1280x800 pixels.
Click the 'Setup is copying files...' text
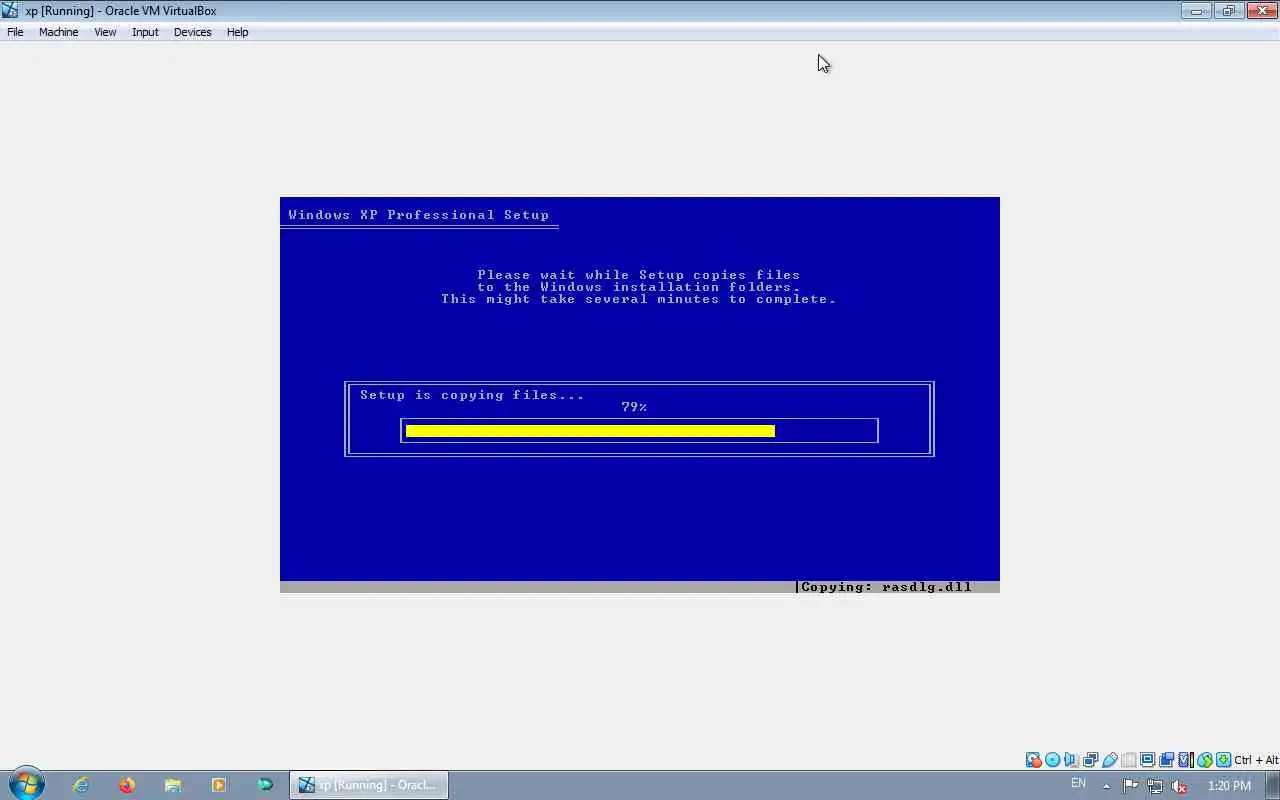pyautogui.click(x=472, y=395)
